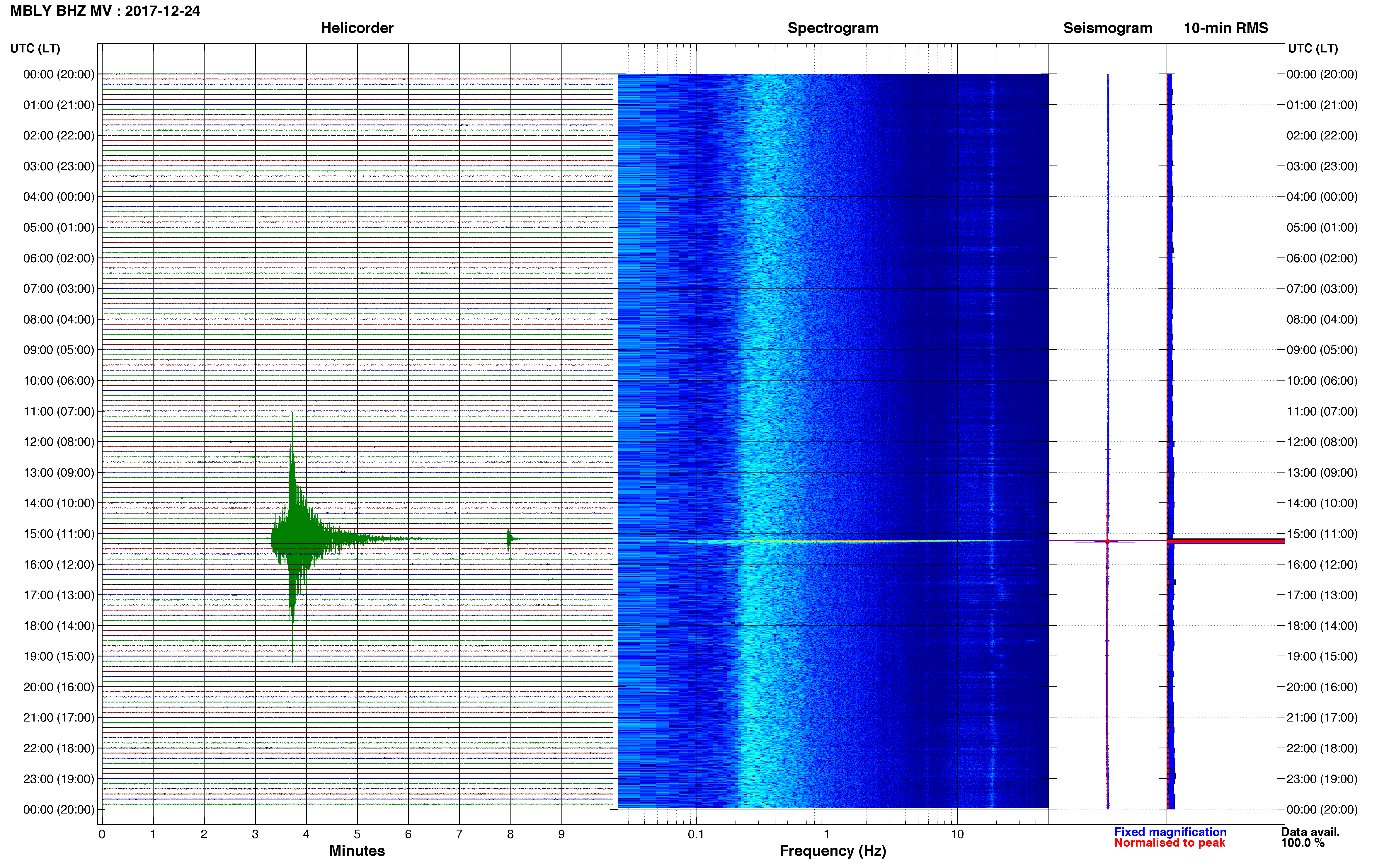Click the '0' minutes tick label
This screenshot has height=868, width=1389.
coord(102,834)
